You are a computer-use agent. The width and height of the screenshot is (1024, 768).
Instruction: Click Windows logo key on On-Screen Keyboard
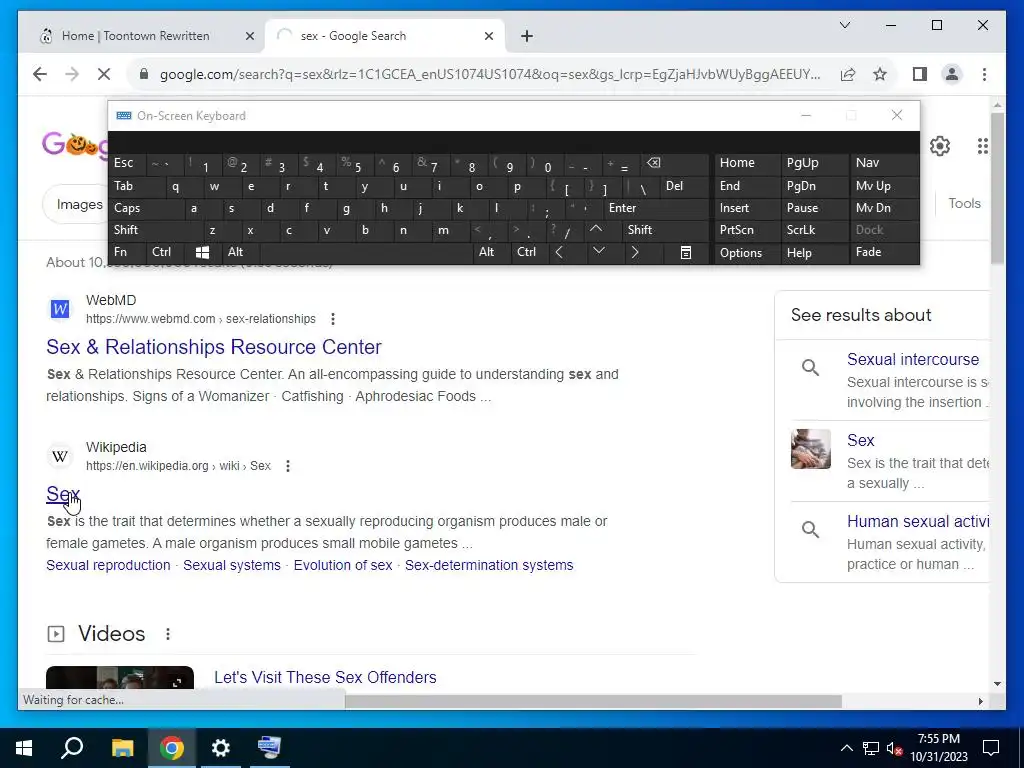pyautogui.click(x=202, y=252)
